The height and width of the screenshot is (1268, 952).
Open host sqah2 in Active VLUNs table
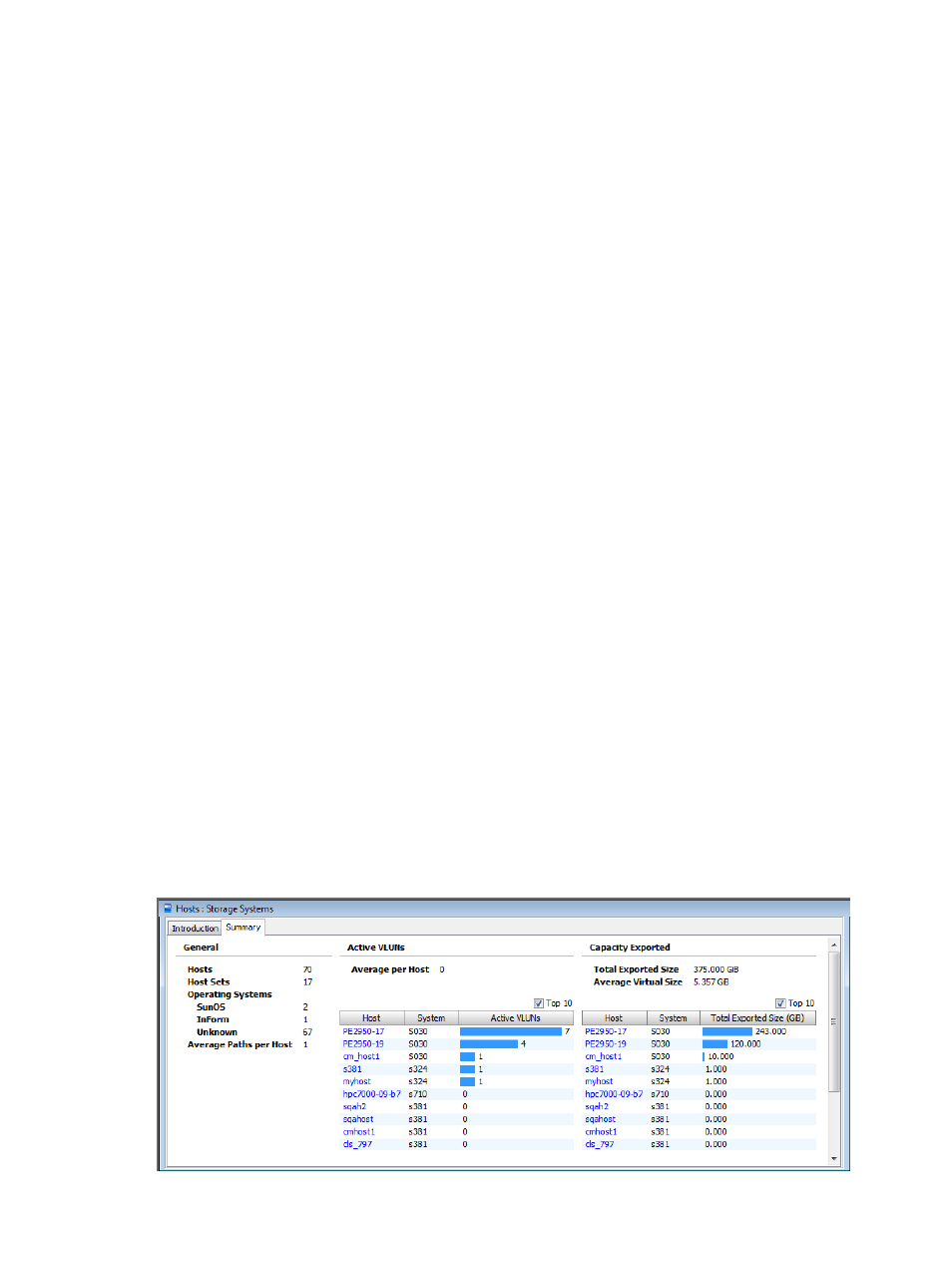(x=354, y=1106)
